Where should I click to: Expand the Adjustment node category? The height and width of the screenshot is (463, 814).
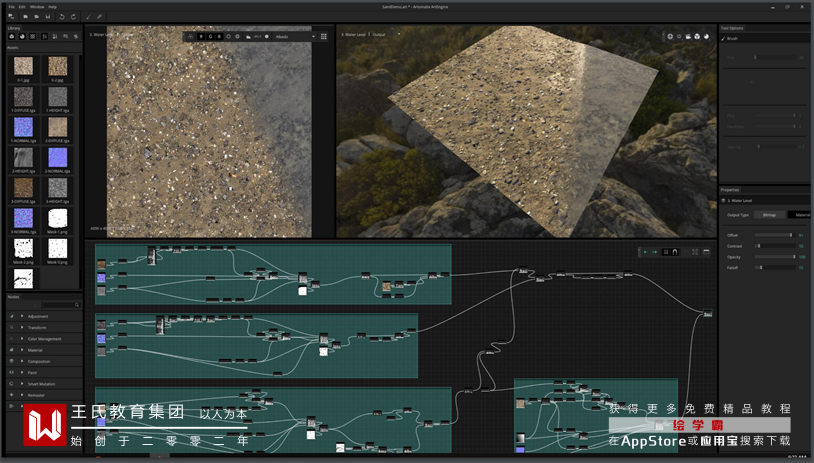click(x=22, y=316)
